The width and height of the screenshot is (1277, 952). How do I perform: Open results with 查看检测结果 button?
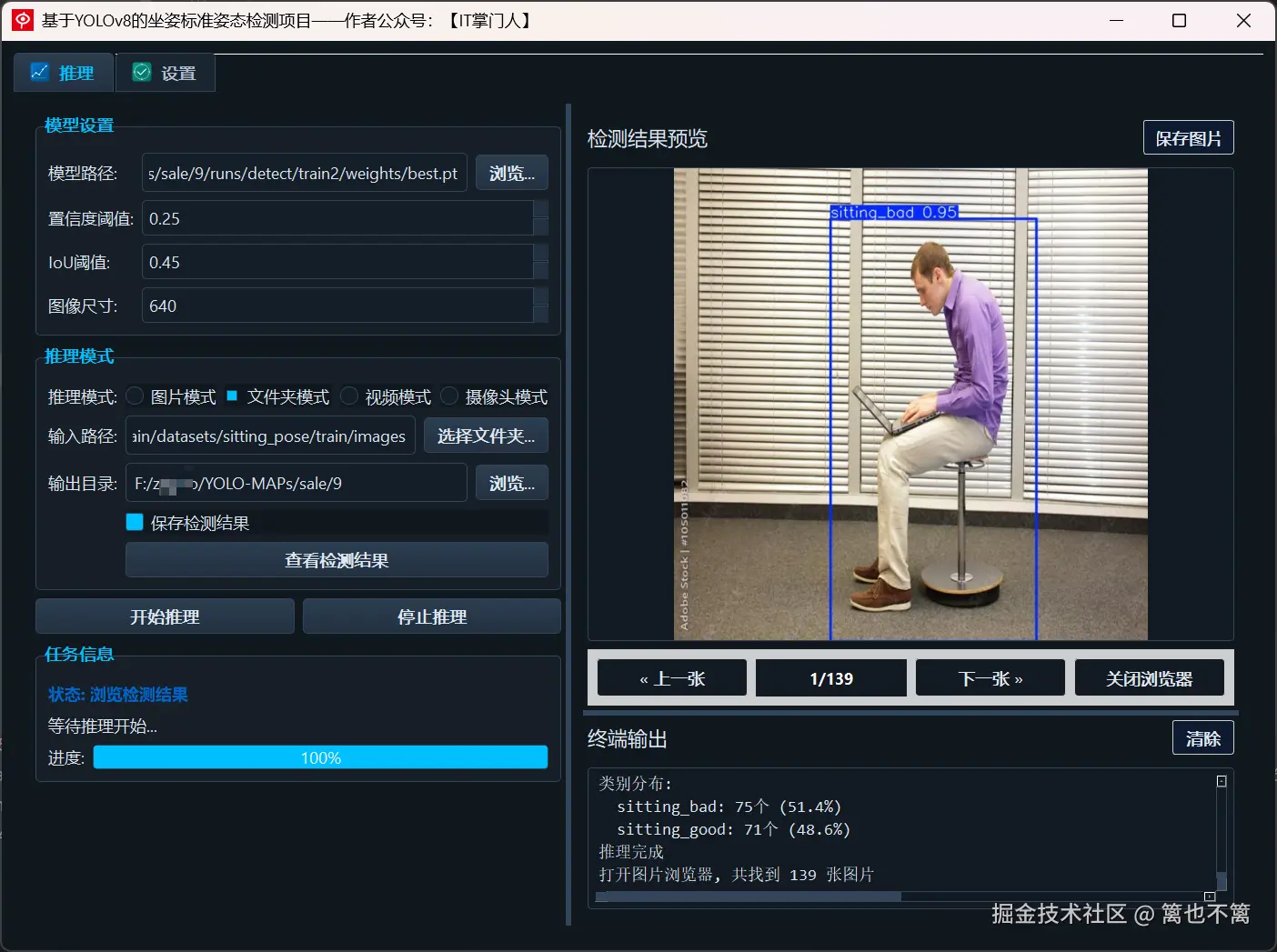(x=336, y=559)
